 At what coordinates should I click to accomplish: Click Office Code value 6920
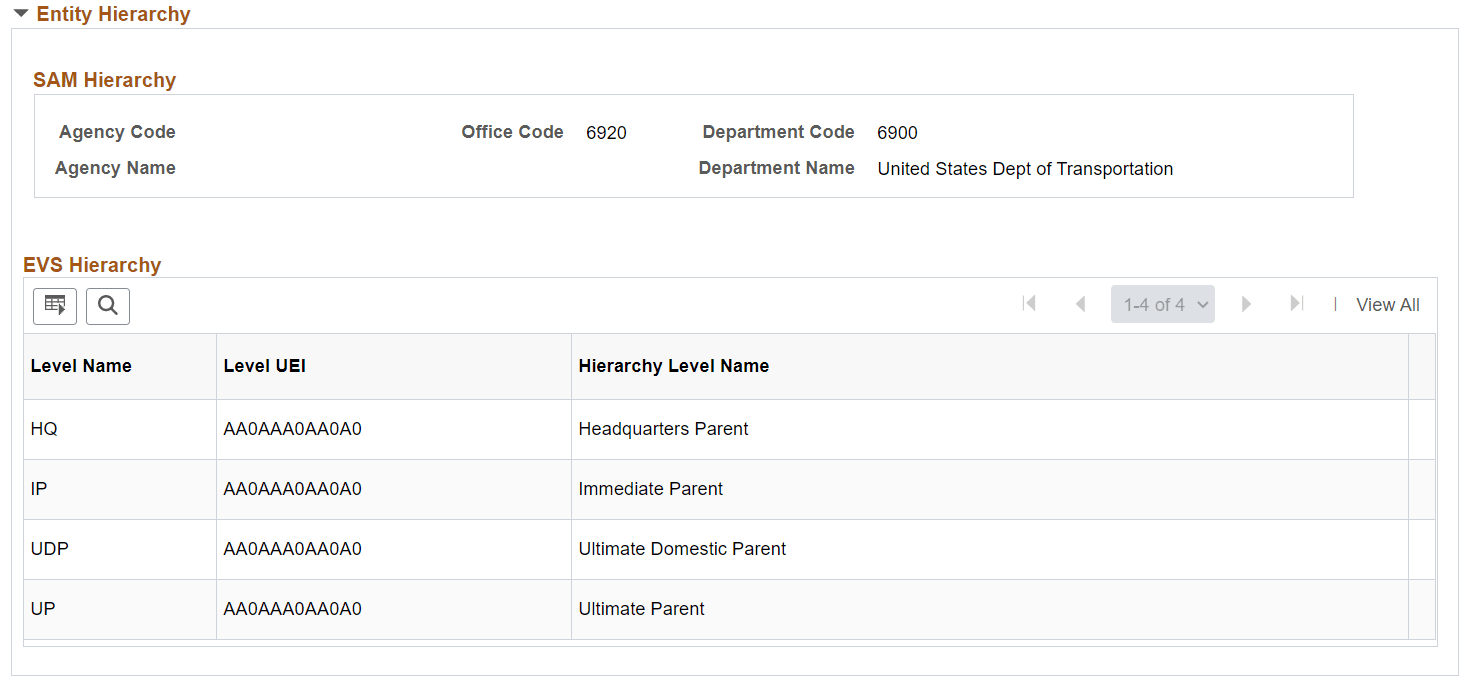(x=606, y=133)
